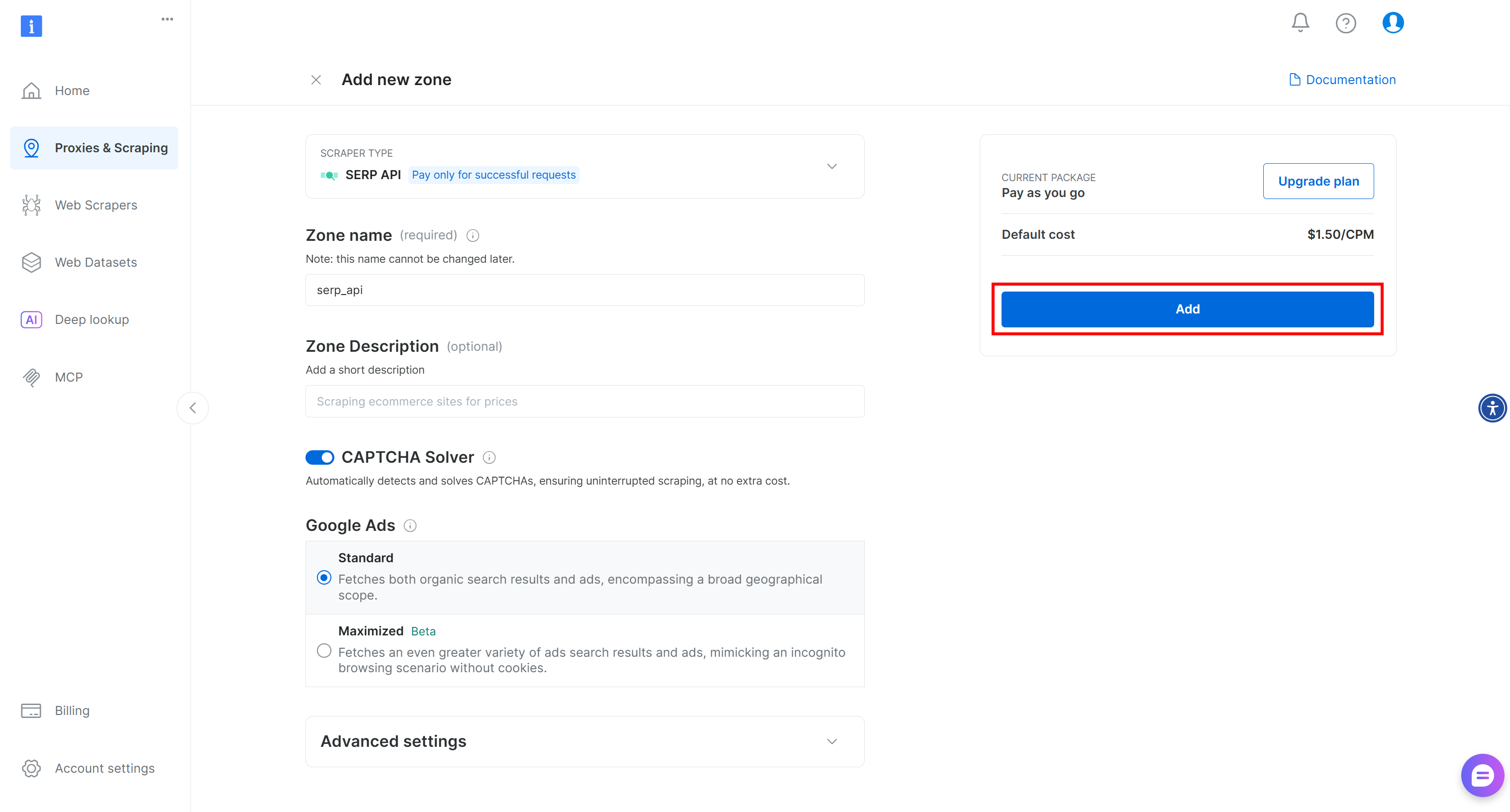The width and height of the screenshot is (1510, 812).
Task: Open Deep lookup via the AI icon
Action: click(x=31, y=319)
